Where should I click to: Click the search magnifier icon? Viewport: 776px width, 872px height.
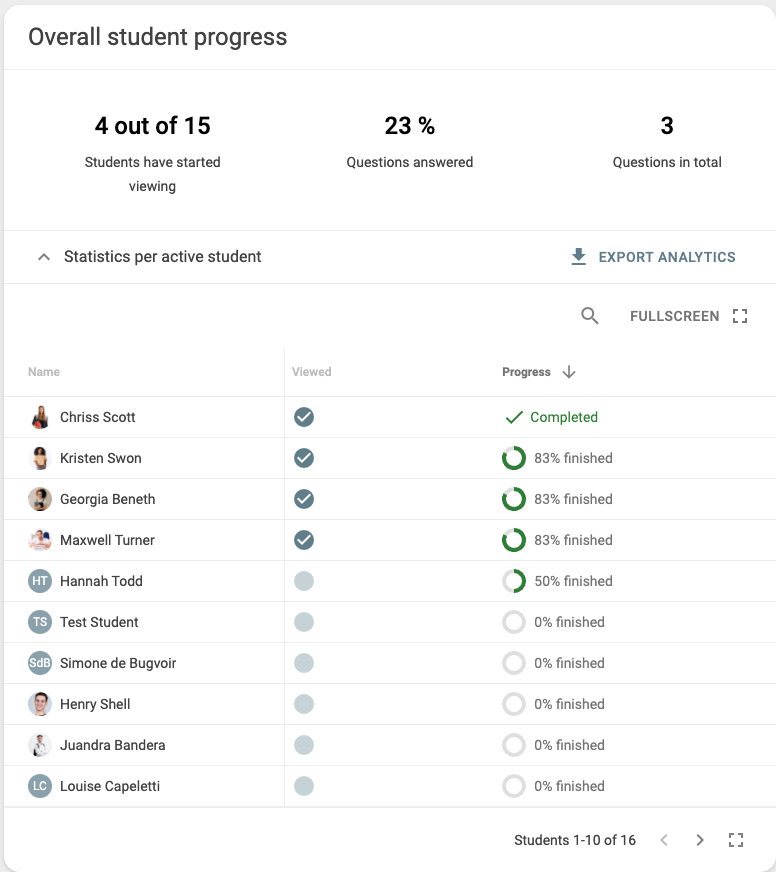tap(590, 316)
